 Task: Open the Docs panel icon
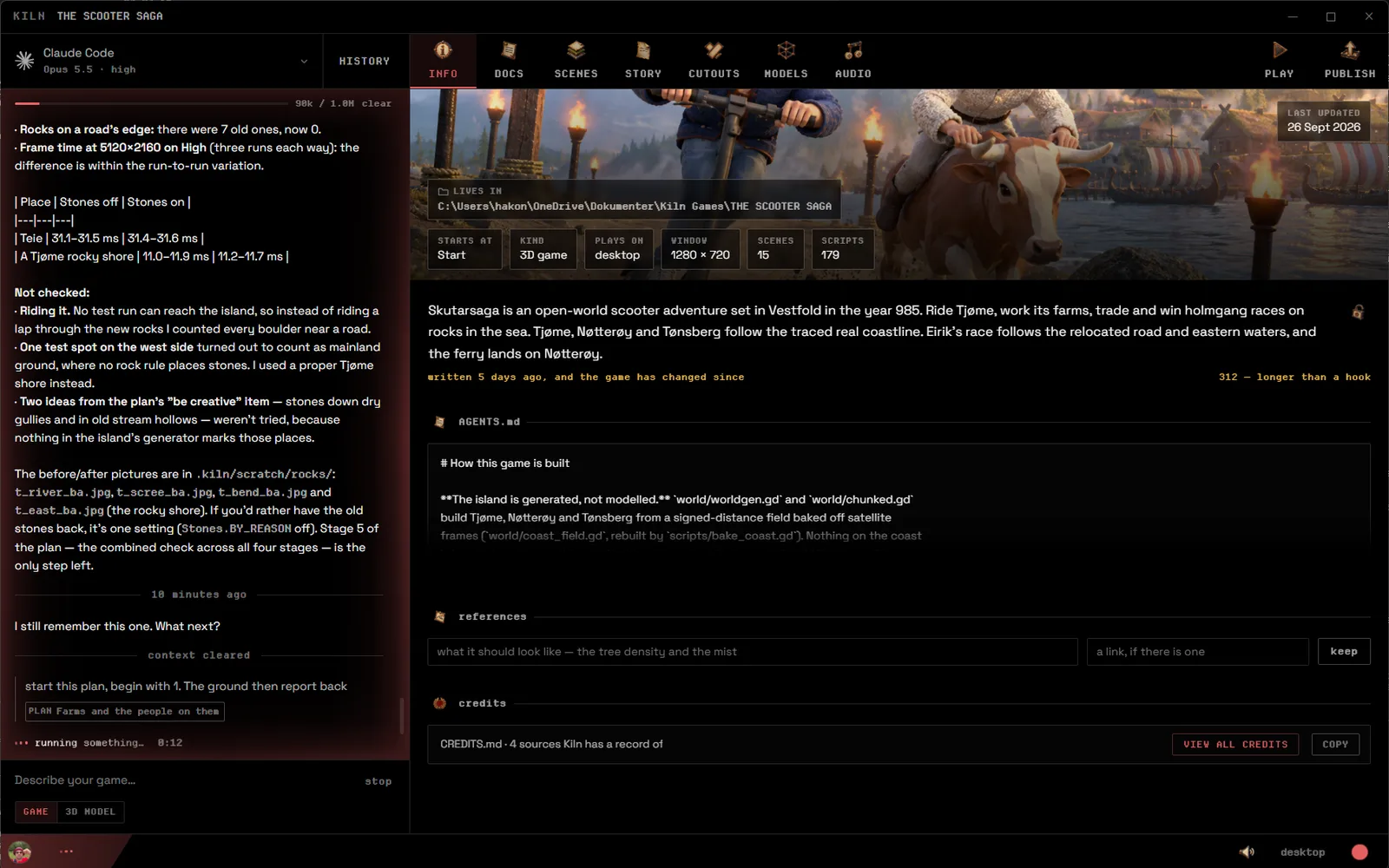coord(509,50)
